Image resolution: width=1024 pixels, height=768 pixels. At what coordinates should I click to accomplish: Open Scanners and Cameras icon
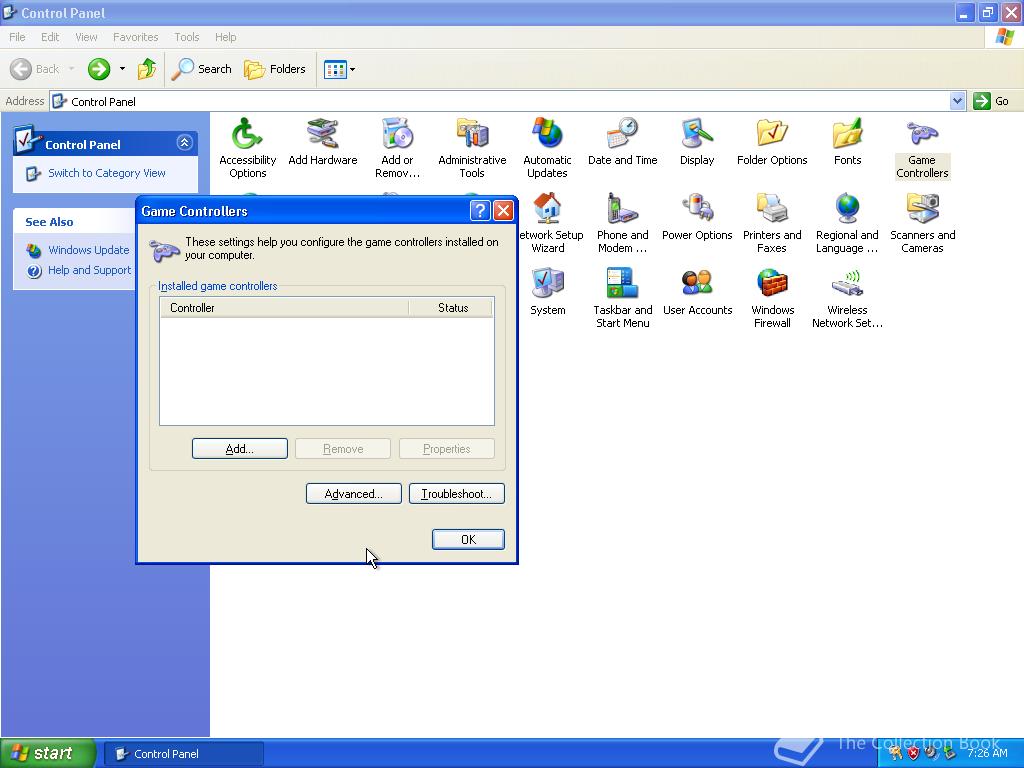pyautogui.click(x=922, y=223)
